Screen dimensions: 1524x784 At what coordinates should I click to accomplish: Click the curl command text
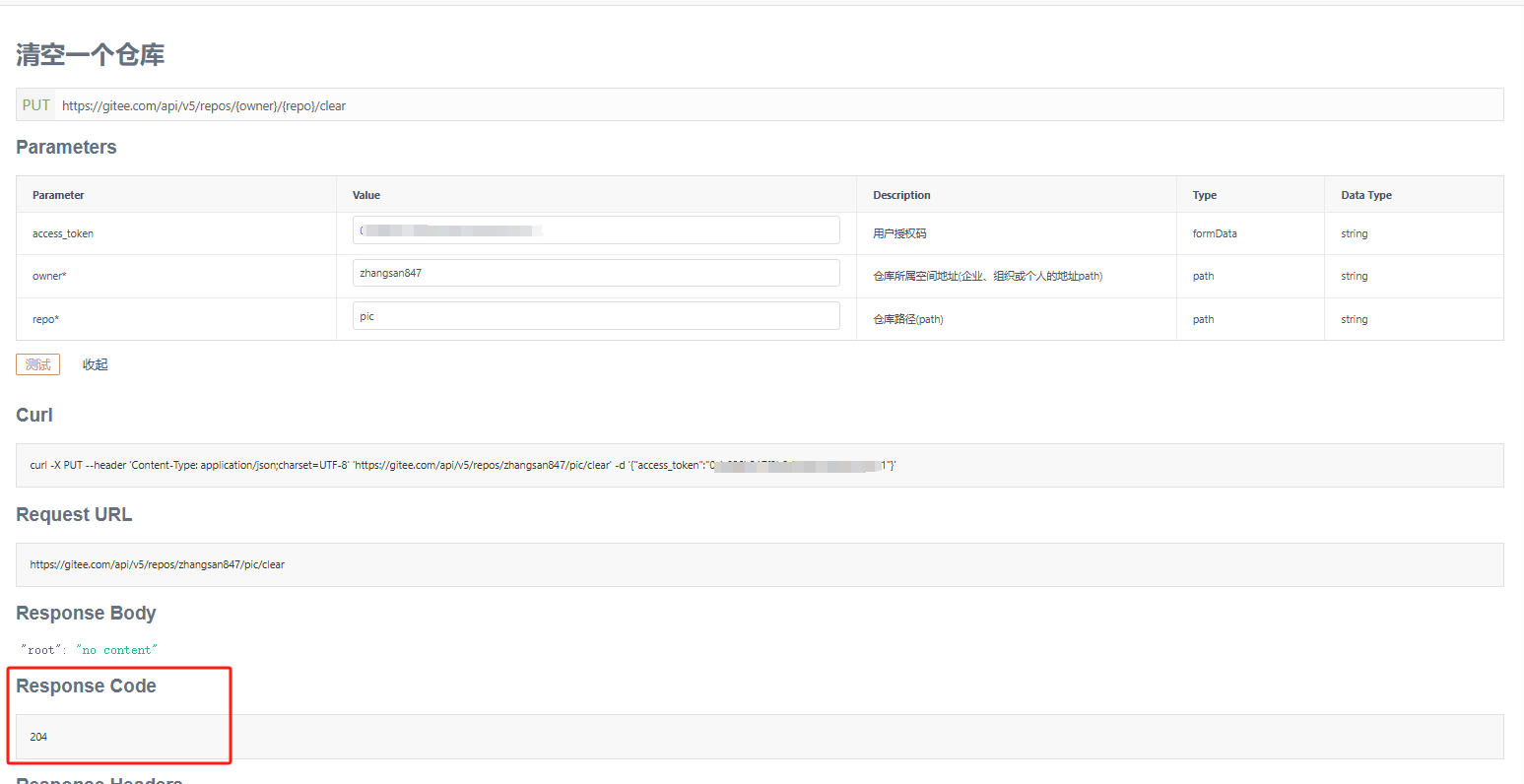click(463, 464)
